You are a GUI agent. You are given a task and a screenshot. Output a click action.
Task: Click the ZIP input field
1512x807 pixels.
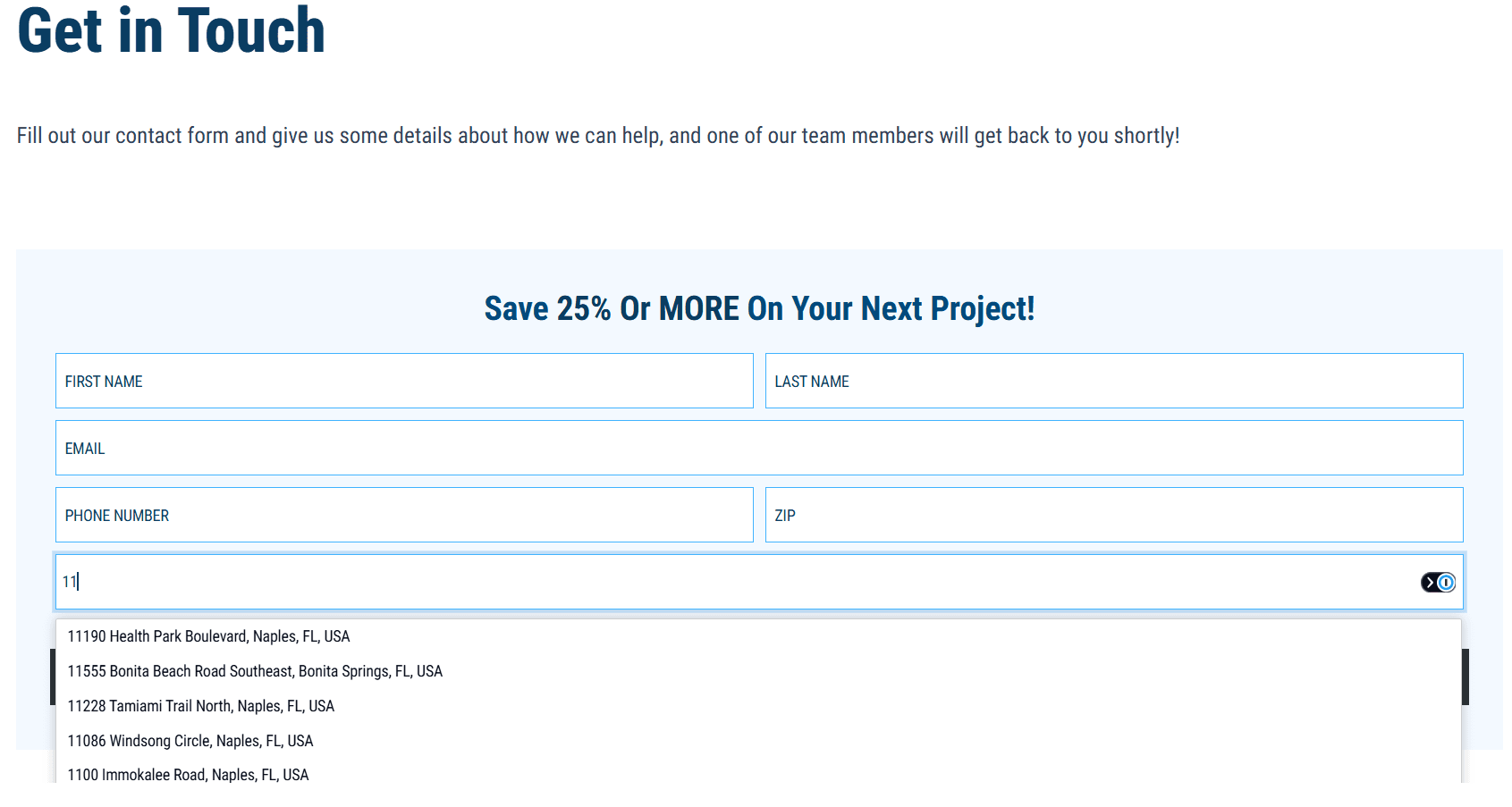[x=1113, y=516]
